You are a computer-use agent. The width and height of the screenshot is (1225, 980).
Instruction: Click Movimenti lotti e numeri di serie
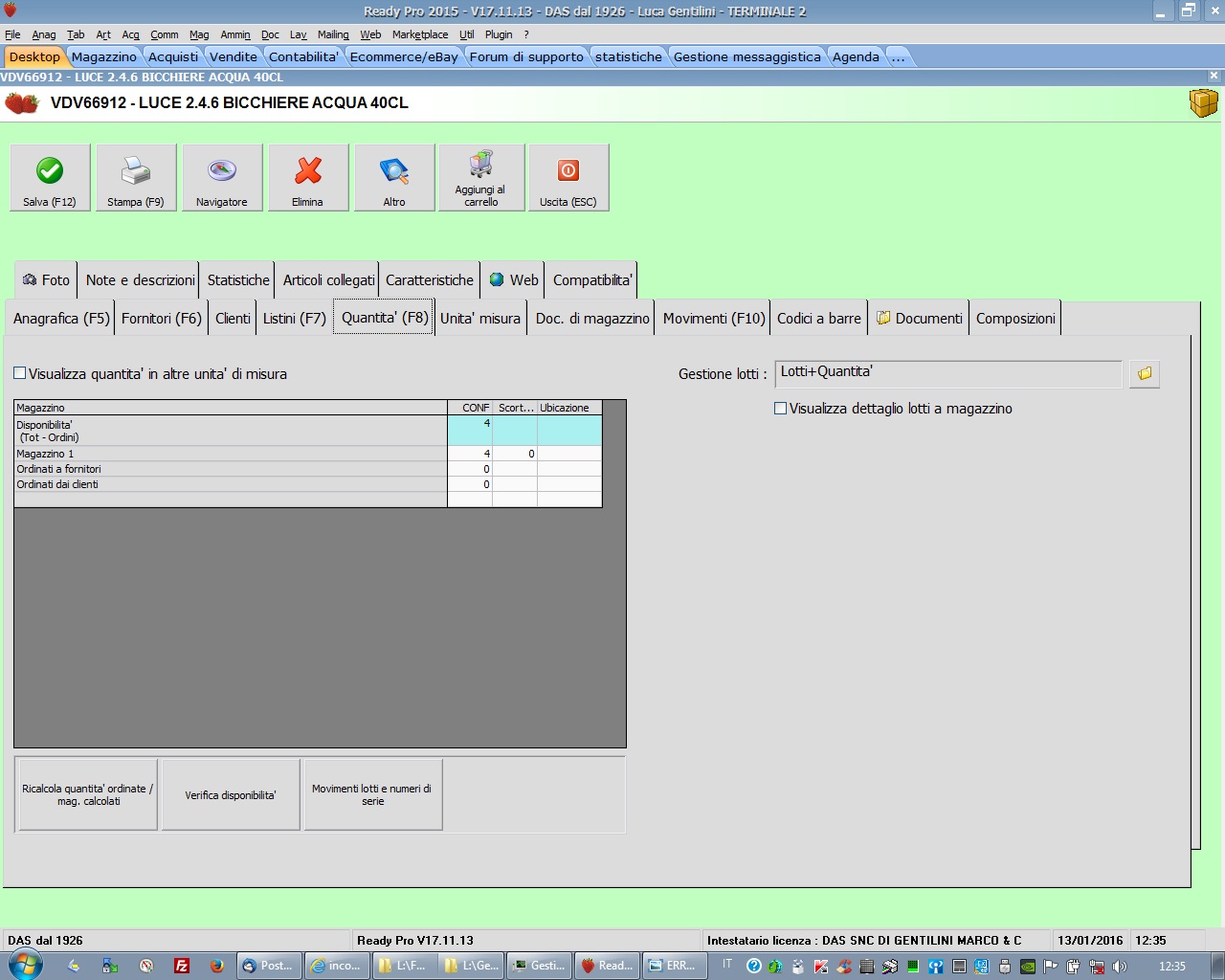click(372, 794)
